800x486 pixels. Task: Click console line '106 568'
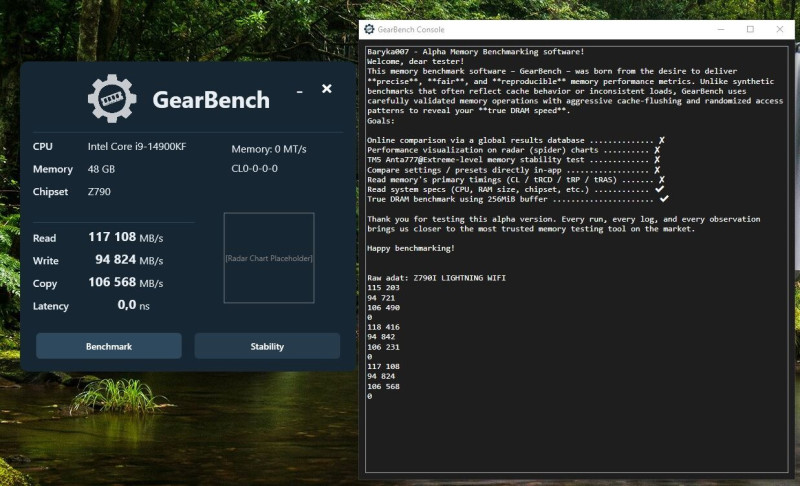pos(383,386)
